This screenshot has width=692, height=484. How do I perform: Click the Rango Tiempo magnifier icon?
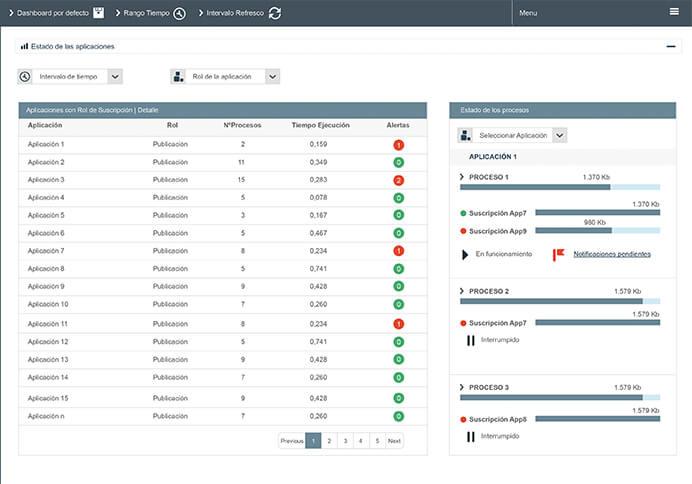tap(179, 13)
